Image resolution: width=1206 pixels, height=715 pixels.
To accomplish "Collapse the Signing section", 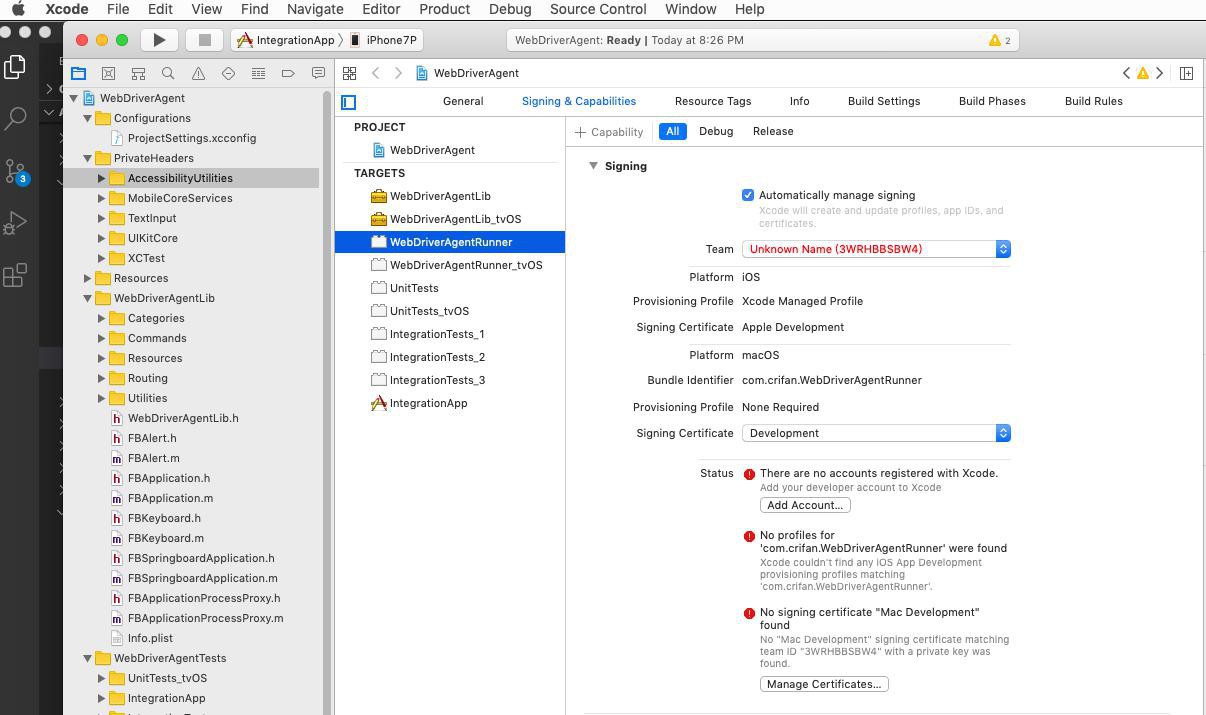I will (x=593, y=166).
